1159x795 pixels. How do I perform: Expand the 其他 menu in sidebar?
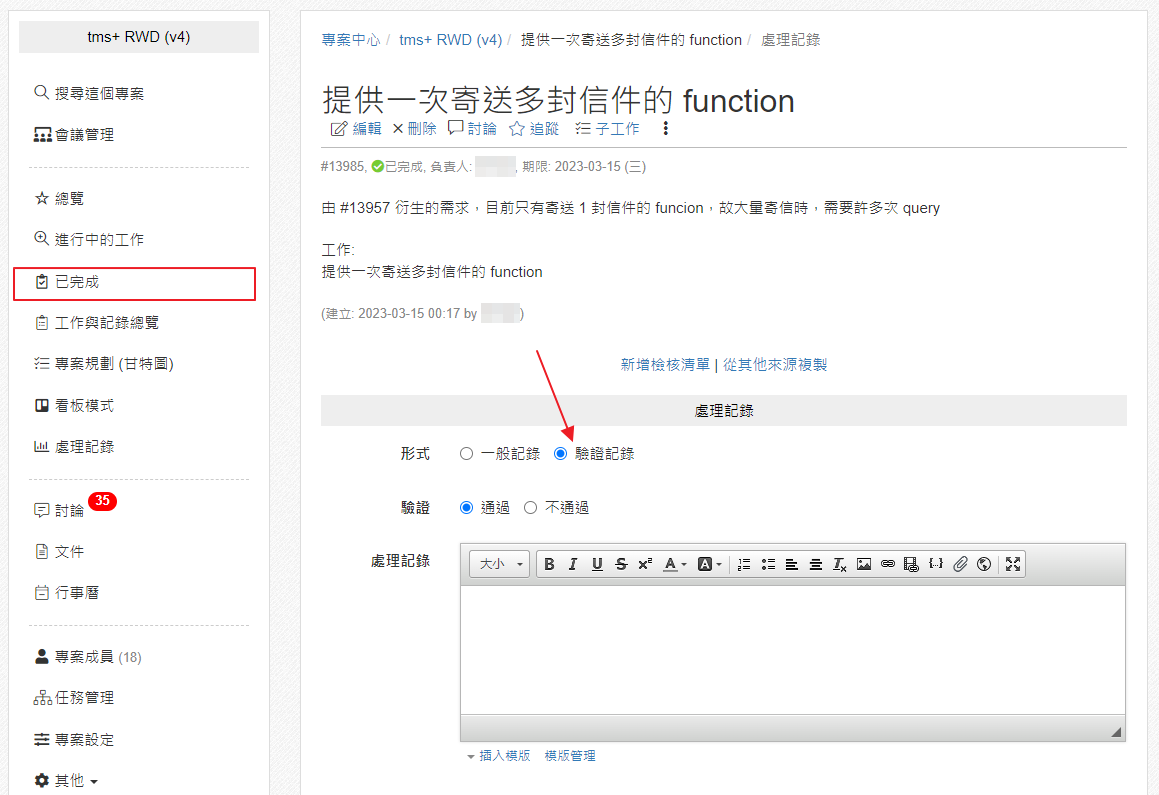67,780
